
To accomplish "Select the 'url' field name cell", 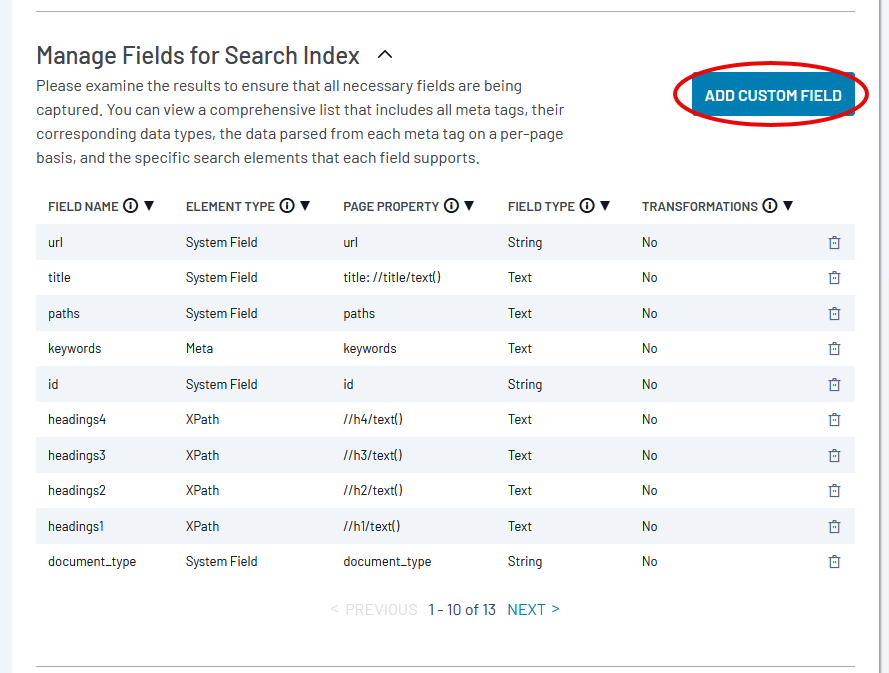I will (56, 242).
